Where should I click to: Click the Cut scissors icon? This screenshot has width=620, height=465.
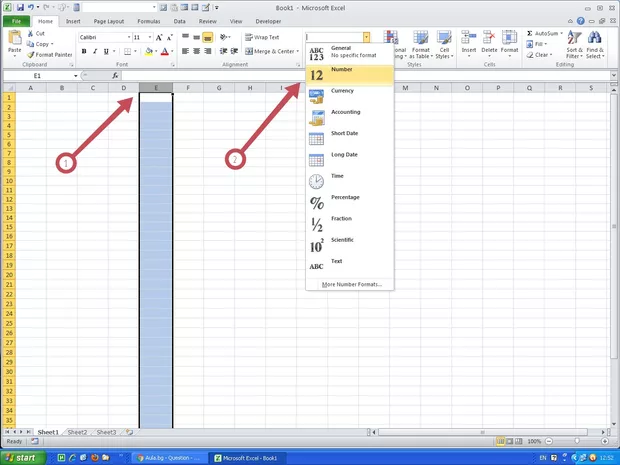(30, 34)
